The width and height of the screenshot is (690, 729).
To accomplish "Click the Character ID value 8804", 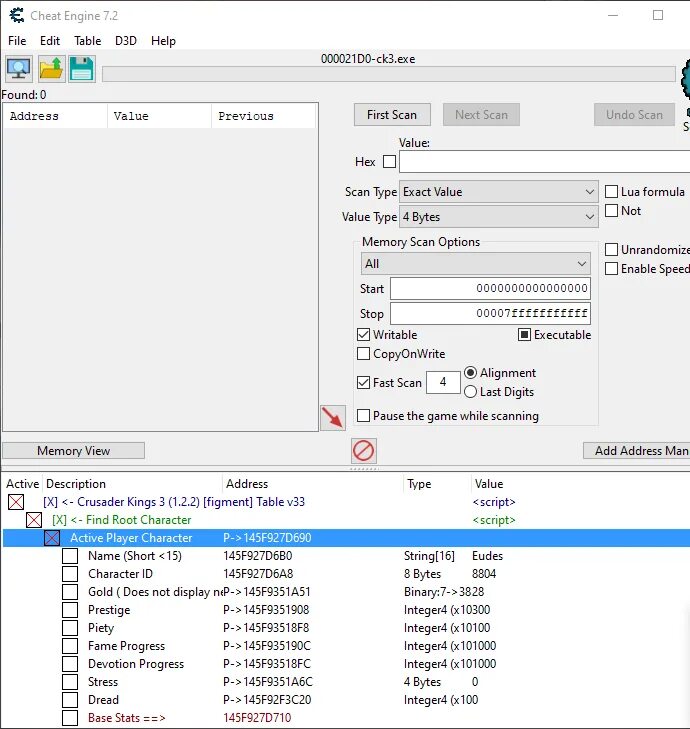I will pyautogui.click(x=484, y=574).
